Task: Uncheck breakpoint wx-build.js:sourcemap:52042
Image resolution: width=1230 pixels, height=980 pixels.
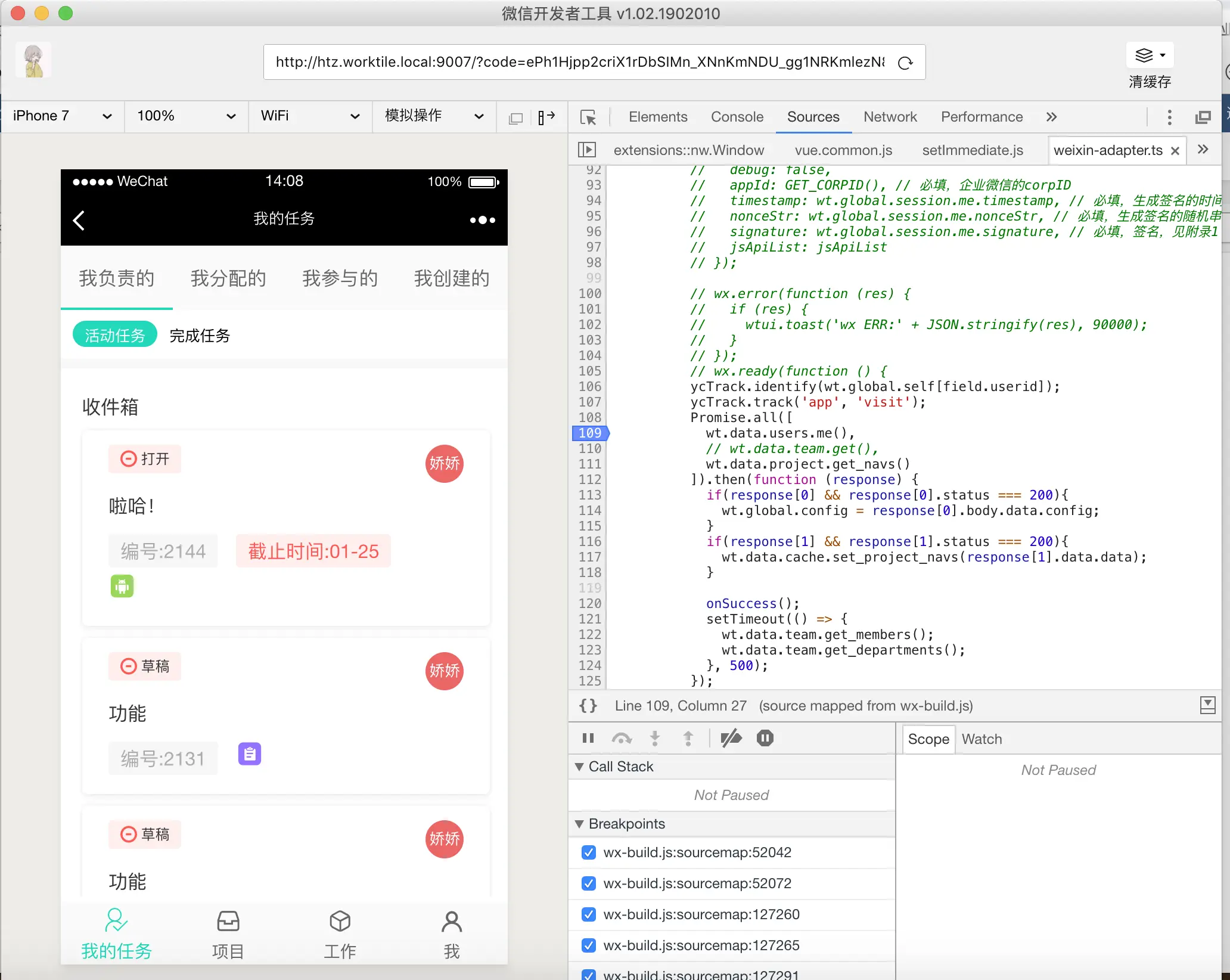Action: tap(589, 852)
